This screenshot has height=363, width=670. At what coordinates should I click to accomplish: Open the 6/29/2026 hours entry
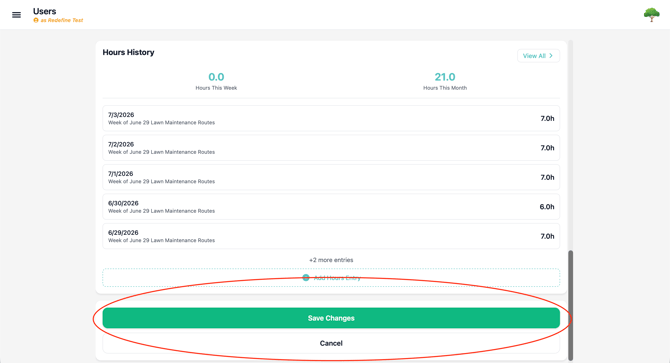click(x=331, y=236)
